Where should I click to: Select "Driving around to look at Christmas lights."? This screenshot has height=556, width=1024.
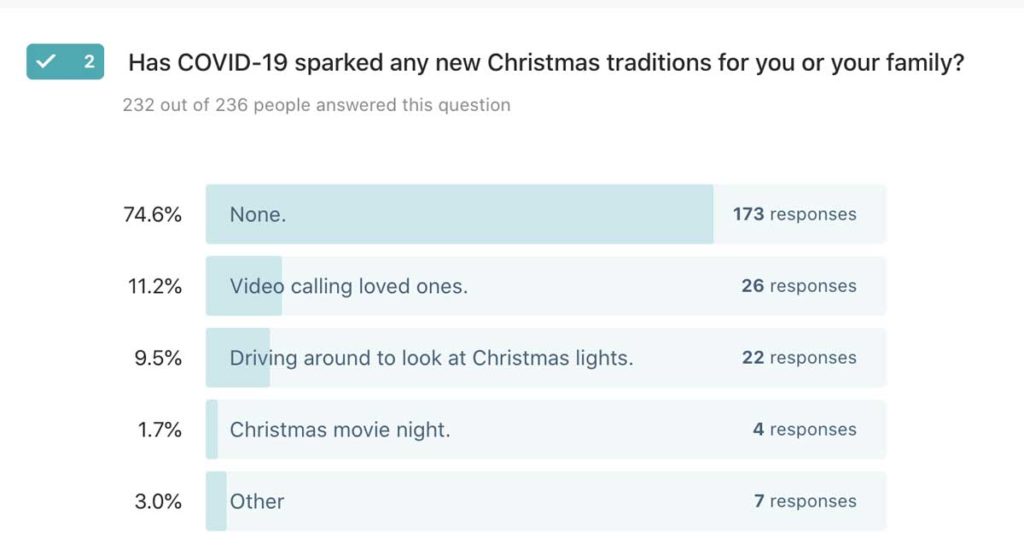tap(431, 358)
